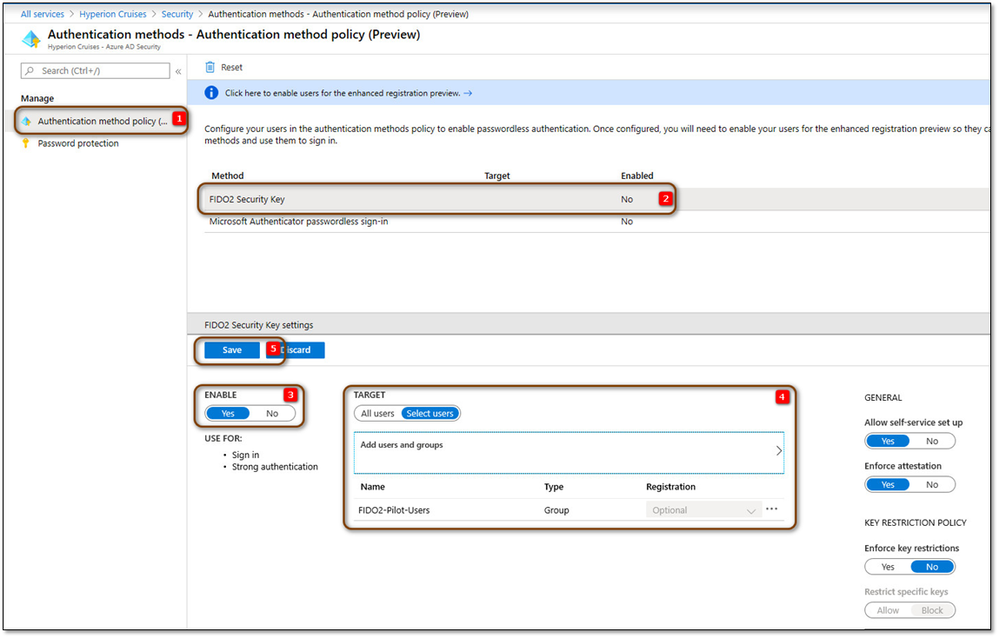Click the Target column header
Viewport: 999px width, 638px height.
click(497, 176)
